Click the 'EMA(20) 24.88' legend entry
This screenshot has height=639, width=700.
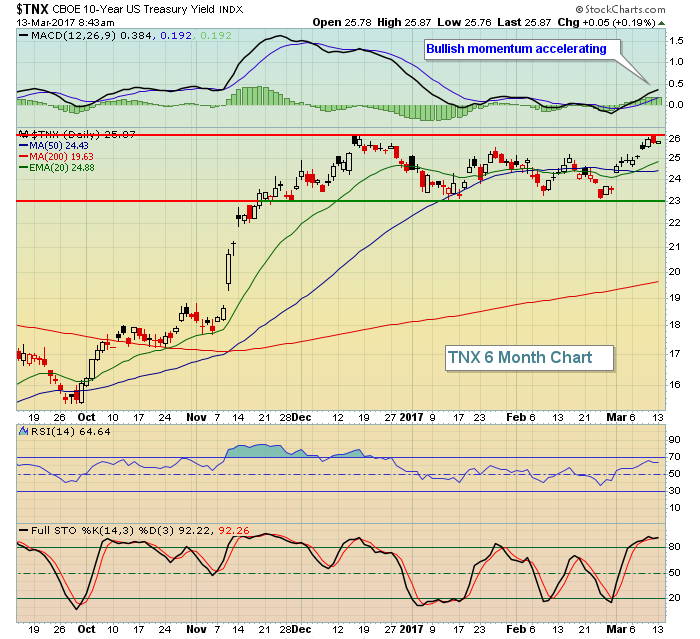pos(62,168)
